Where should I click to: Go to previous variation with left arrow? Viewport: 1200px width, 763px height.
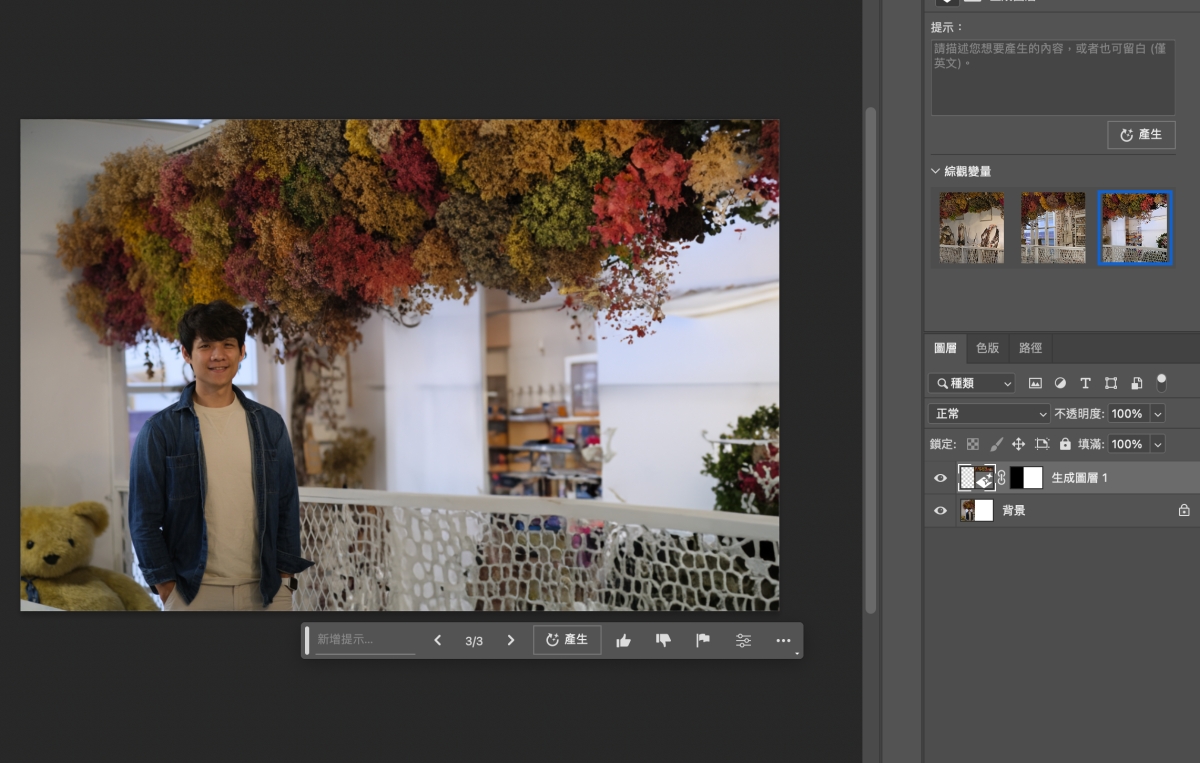click(x=437, y=640)
